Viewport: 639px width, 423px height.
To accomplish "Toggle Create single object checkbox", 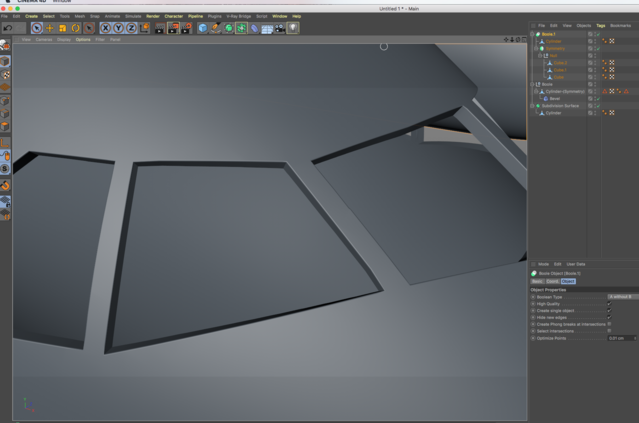I will (609, 311).
